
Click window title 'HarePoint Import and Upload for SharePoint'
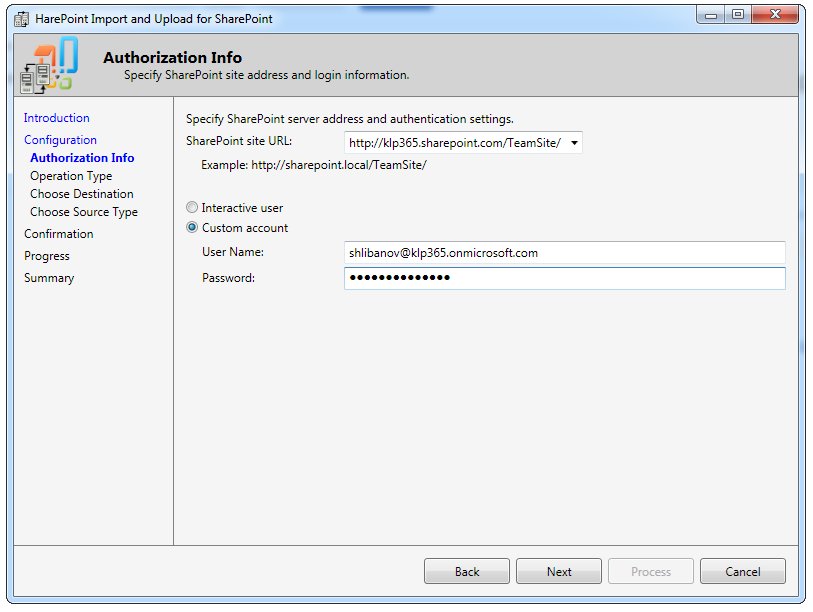point(154,19)
